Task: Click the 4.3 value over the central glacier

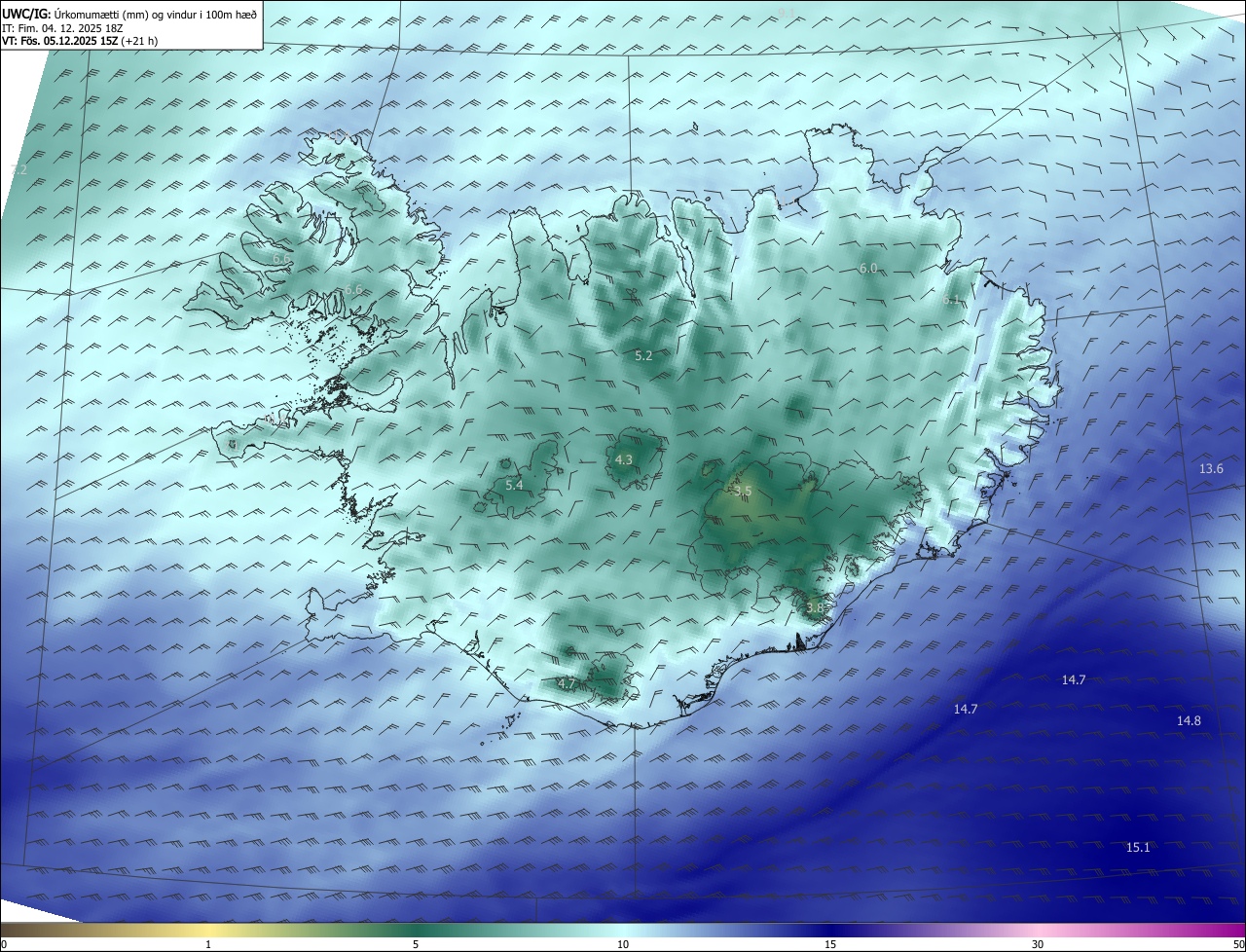Action: coord(624,459)
